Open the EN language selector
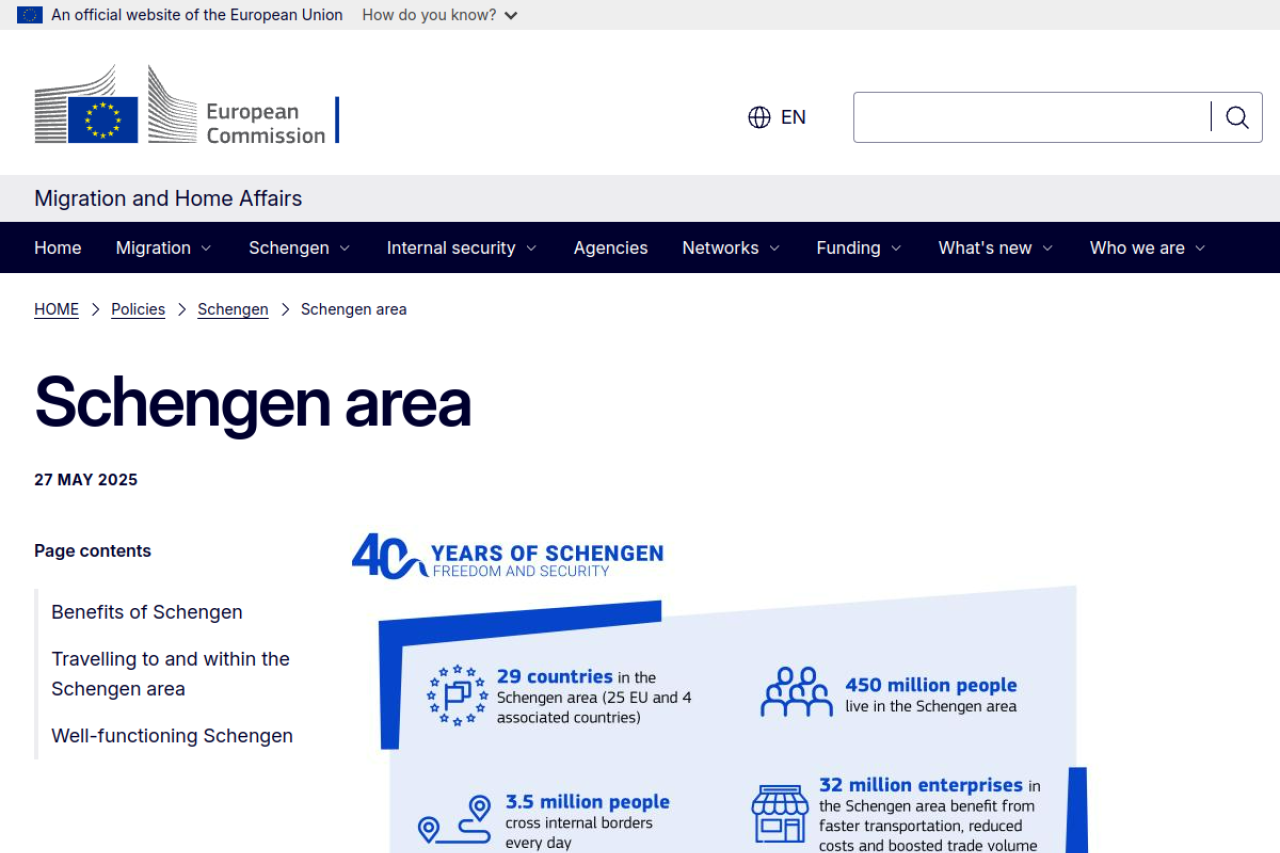1280x853 pixels. [x=777, y=117]
